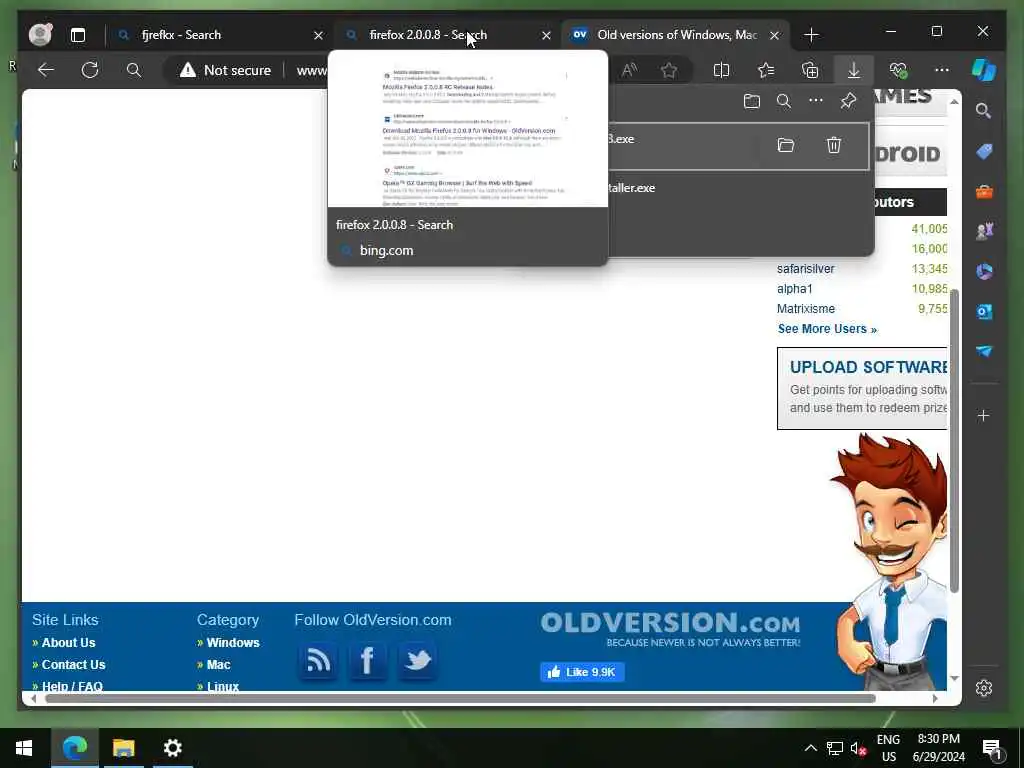The image size is (1024, 768).
Task: Open sidebar Shopping tag icon
Action: 984,152
